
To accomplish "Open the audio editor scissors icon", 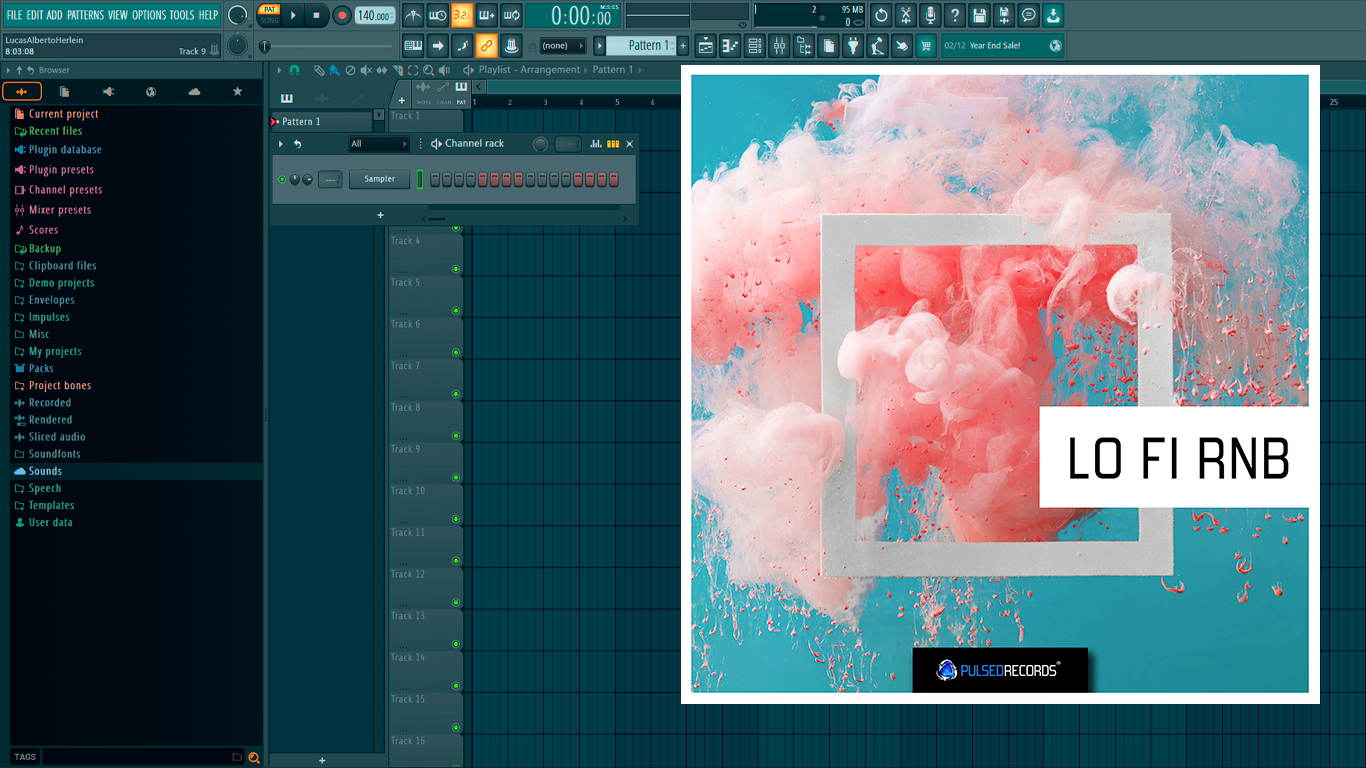I will (x=906, y=15).
